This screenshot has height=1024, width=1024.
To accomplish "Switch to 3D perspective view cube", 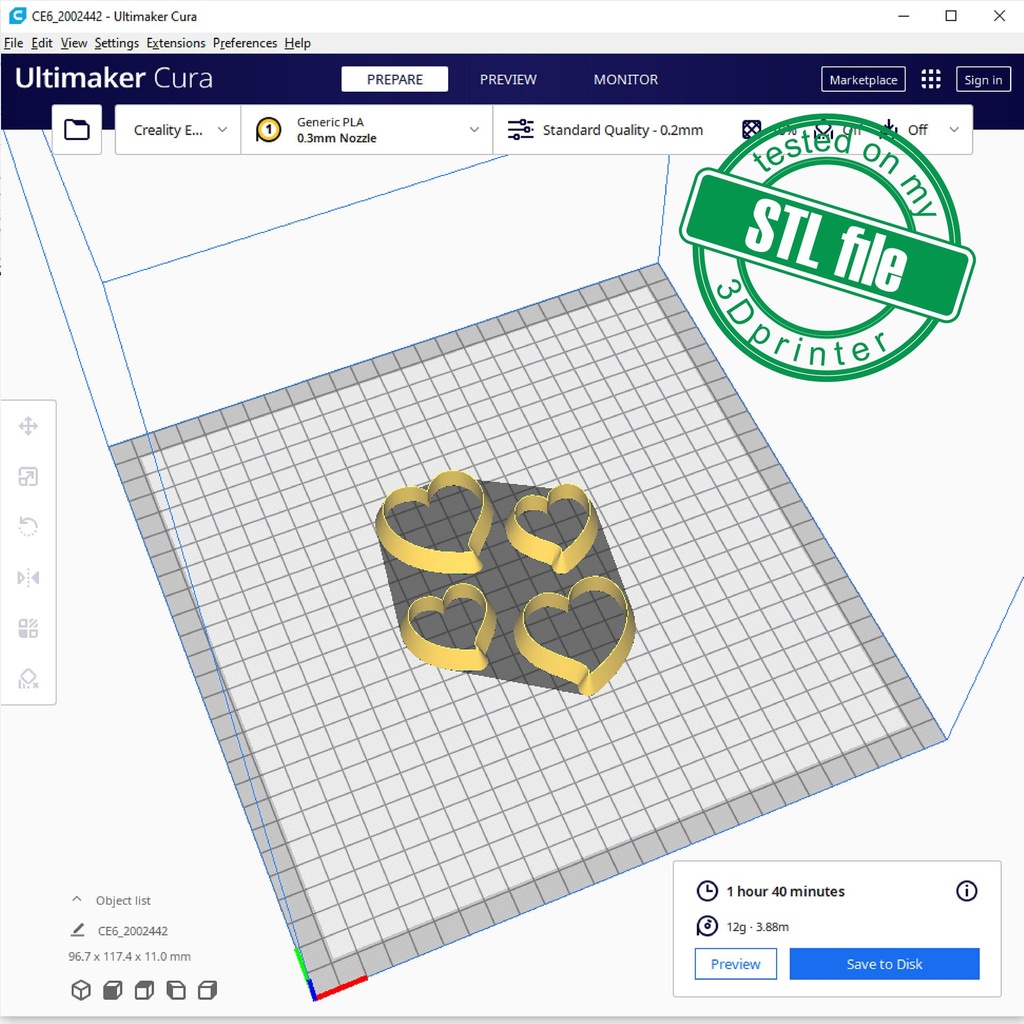I will coord(81,990).
